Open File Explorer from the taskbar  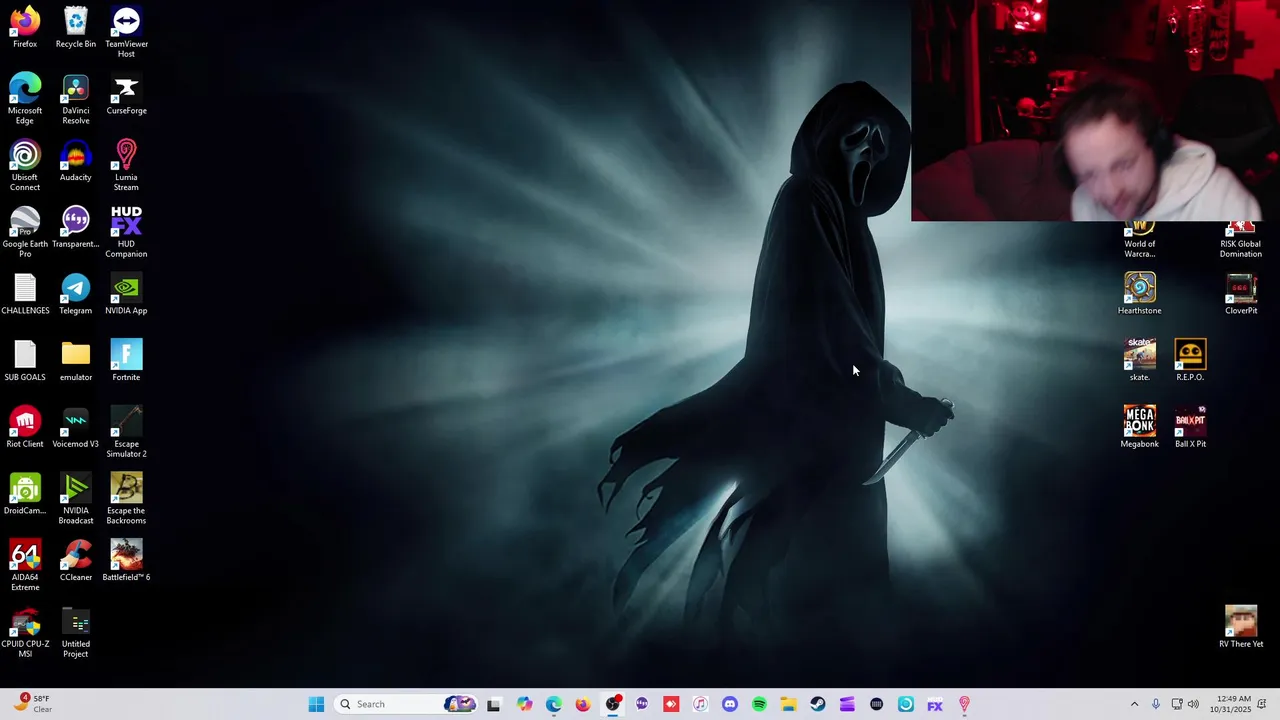point(788,704)
